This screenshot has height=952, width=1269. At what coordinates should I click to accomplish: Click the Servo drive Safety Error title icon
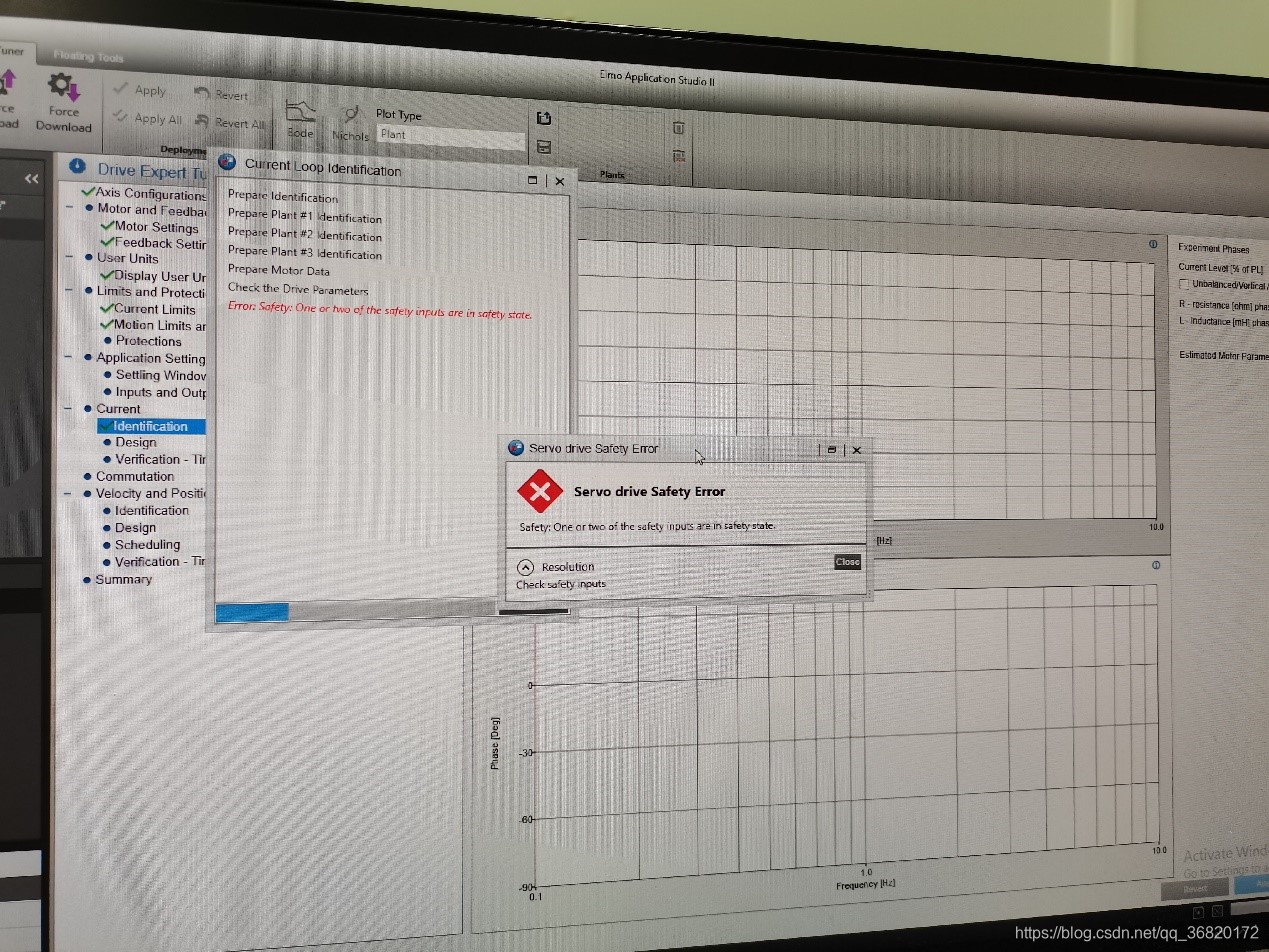[516, 448]
